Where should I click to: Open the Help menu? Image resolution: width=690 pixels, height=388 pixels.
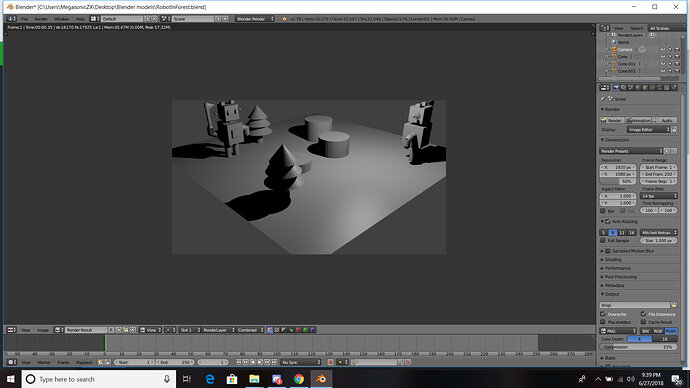[x=80, y=19]
